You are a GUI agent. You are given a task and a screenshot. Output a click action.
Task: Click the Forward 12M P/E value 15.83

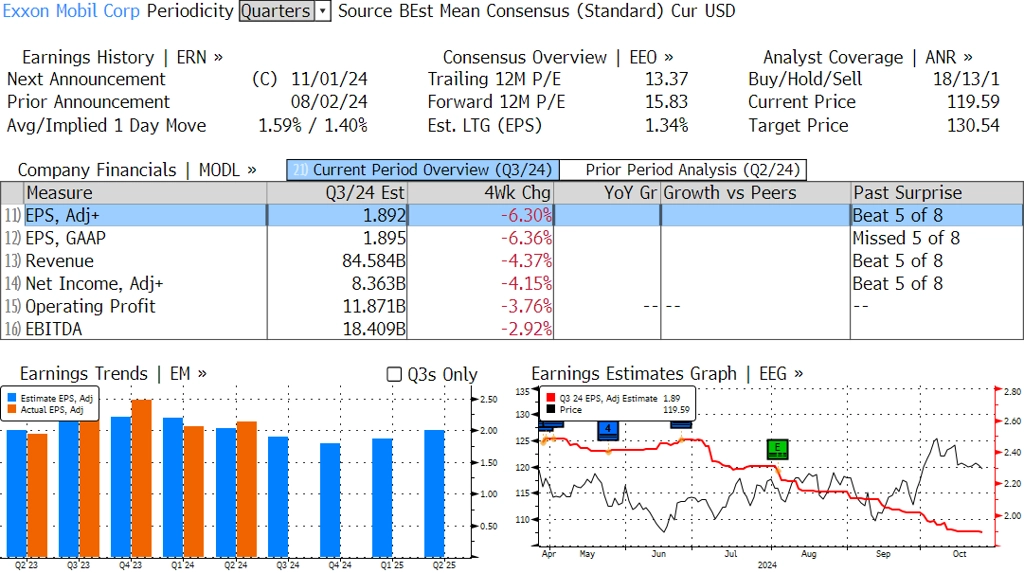tap(667, 102)
